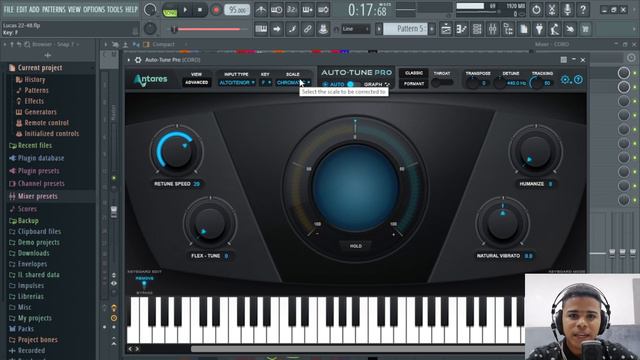The image size is (640, 360).
Task: Click the help question mark icon in toolbar
Action: (x=583, y=9)
